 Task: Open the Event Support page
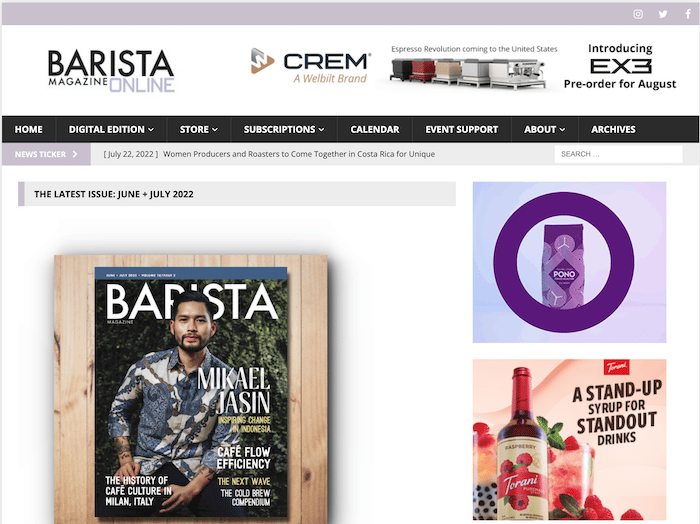pos(462,129)
